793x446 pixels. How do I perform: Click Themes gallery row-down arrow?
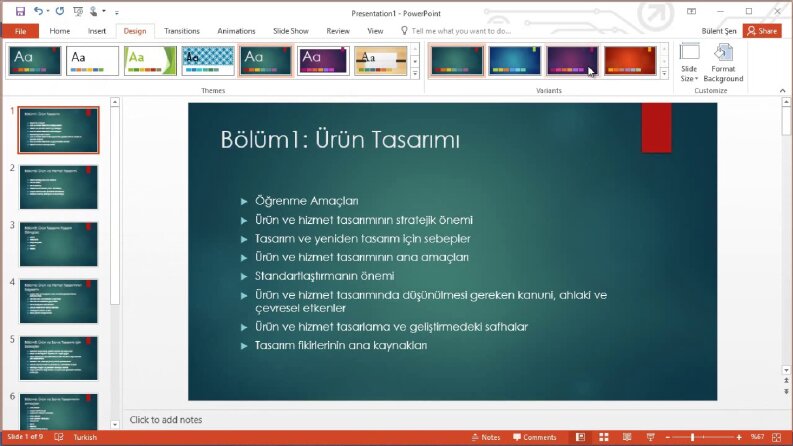tap(415, 61)
